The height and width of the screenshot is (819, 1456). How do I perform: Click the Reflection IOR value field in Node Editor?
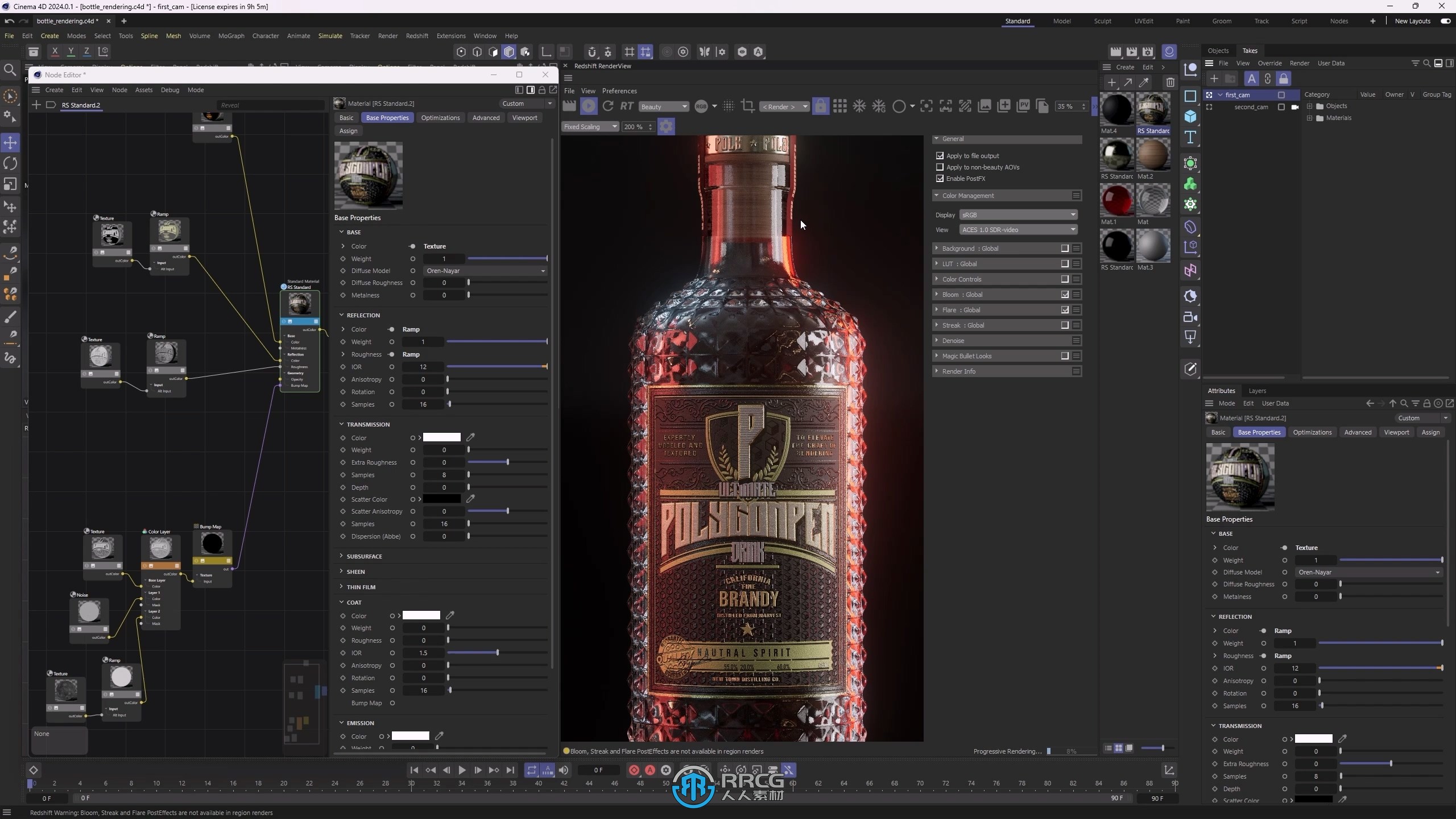tap(423, 367)
